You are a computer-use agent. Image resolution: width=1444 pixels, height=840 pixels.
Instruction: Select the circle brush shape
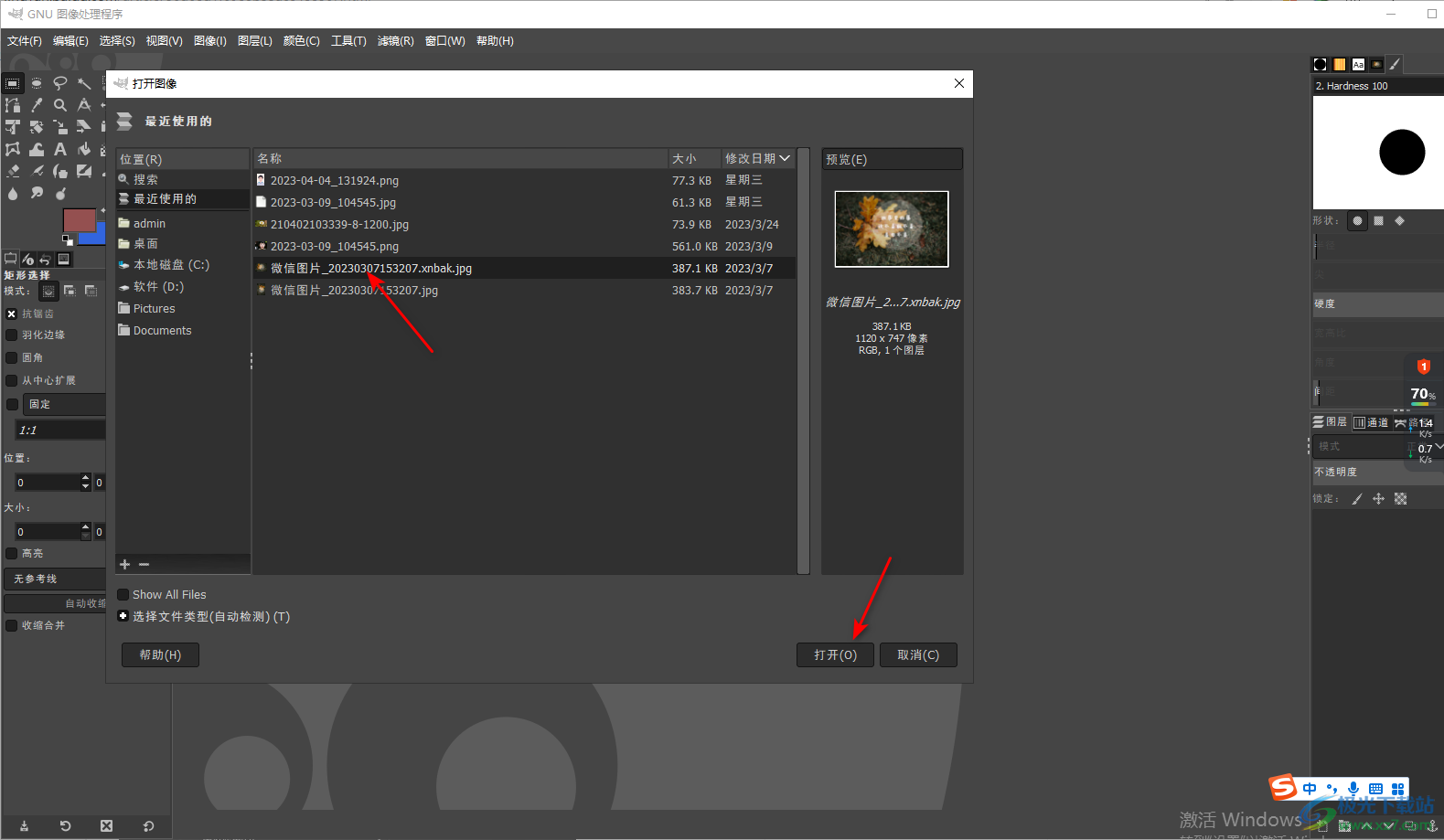1357,220
